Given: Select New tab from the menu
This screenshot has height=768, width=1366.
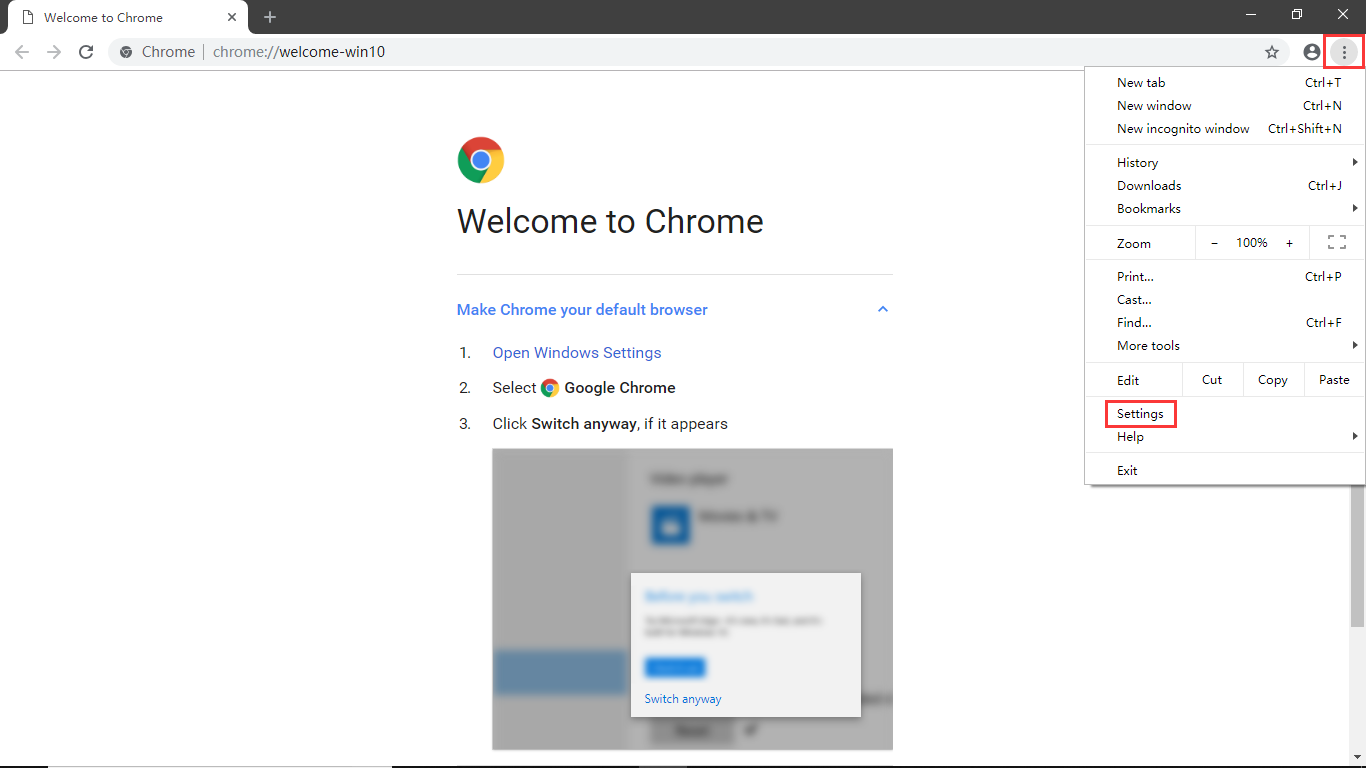Looking at the screenshot, I should point(1225,83).
